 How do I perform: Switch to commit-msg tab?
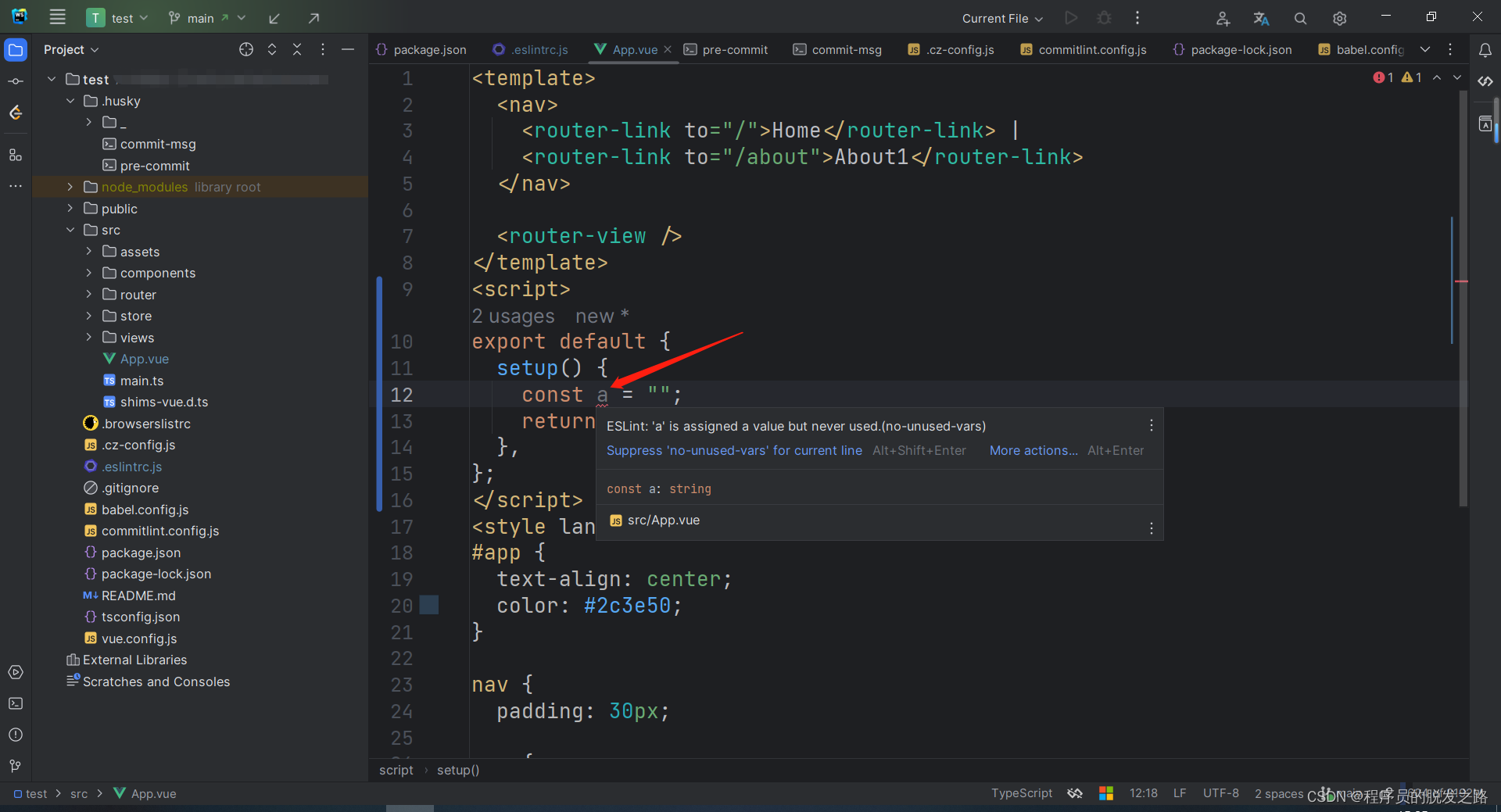837,49
